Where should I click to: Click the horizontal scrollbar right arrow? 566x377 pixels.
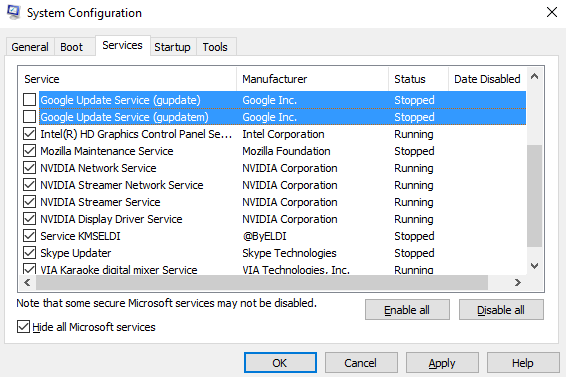tap(518, 282)
